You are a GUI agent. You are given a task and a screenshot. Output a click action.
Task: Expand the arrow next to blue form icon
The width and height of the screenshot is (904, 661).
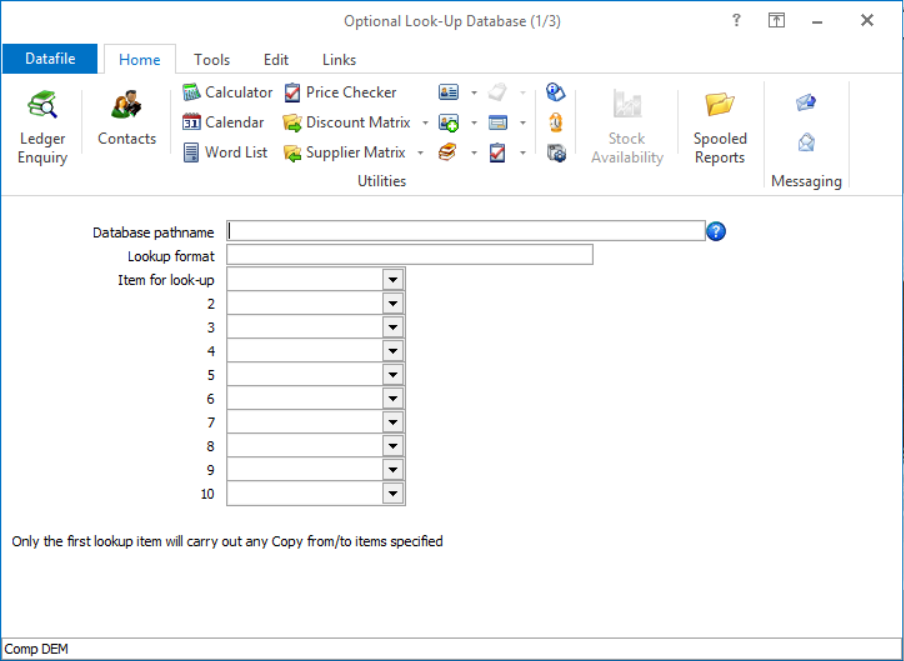[x=523, y=123]
